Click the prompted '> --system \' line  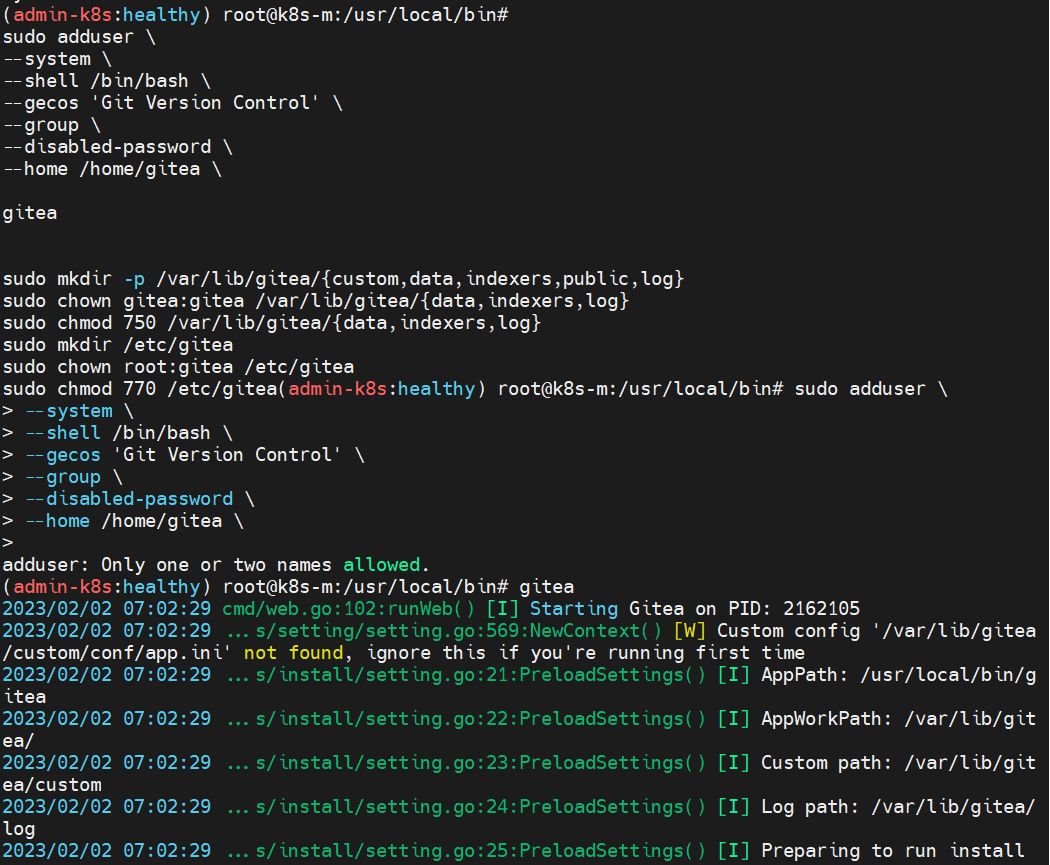(68, 411)
